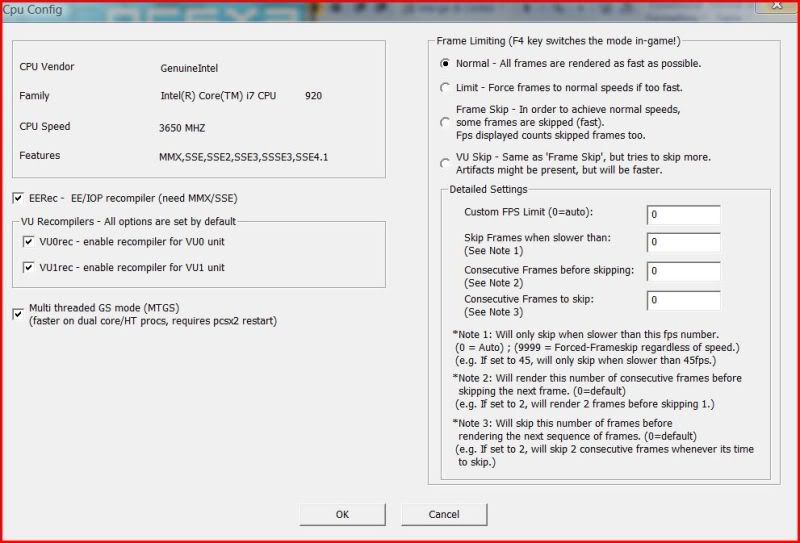This screenshot has height=543, width=800.
Task: Choose the Frame Skip option
Action: [445, 122]
